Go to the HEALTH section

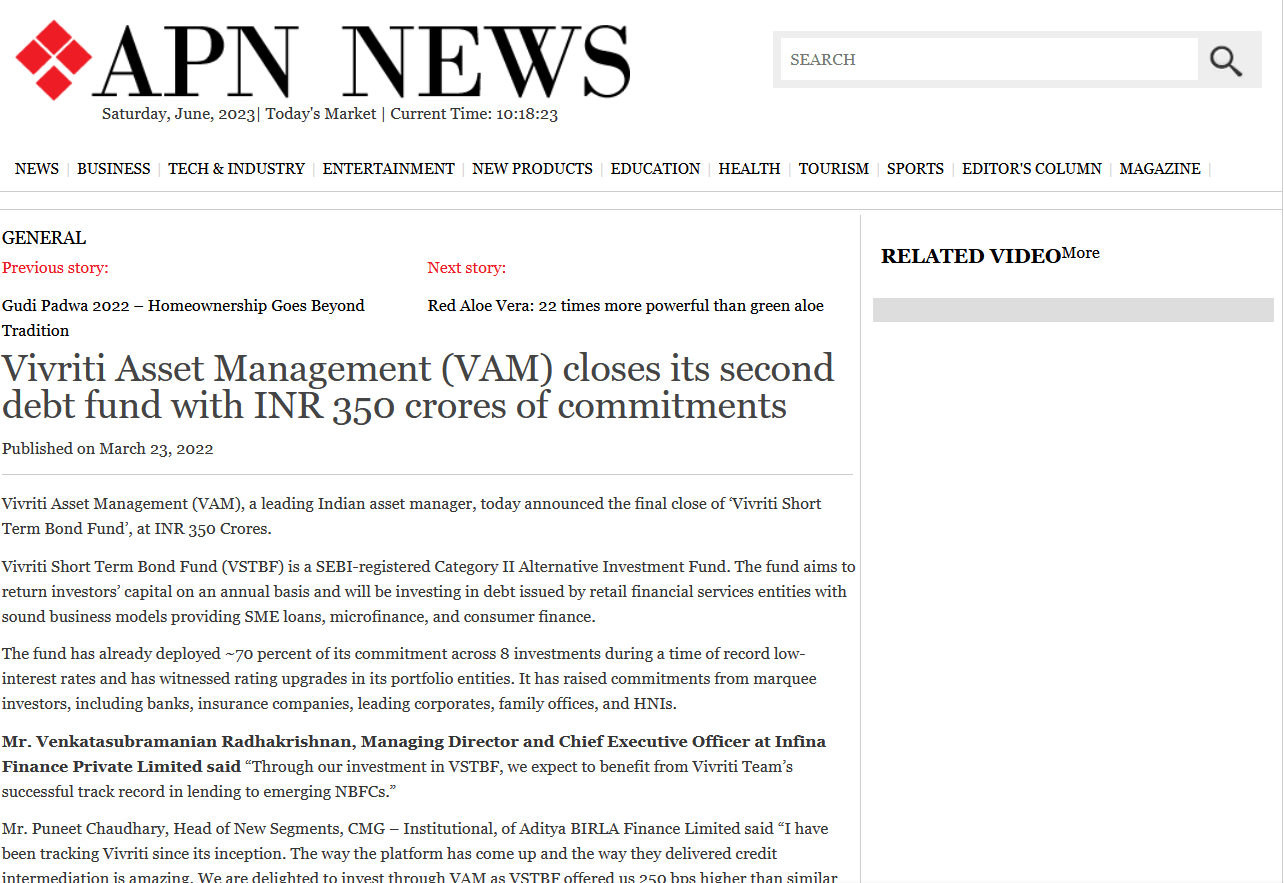(x=749, y=169)
